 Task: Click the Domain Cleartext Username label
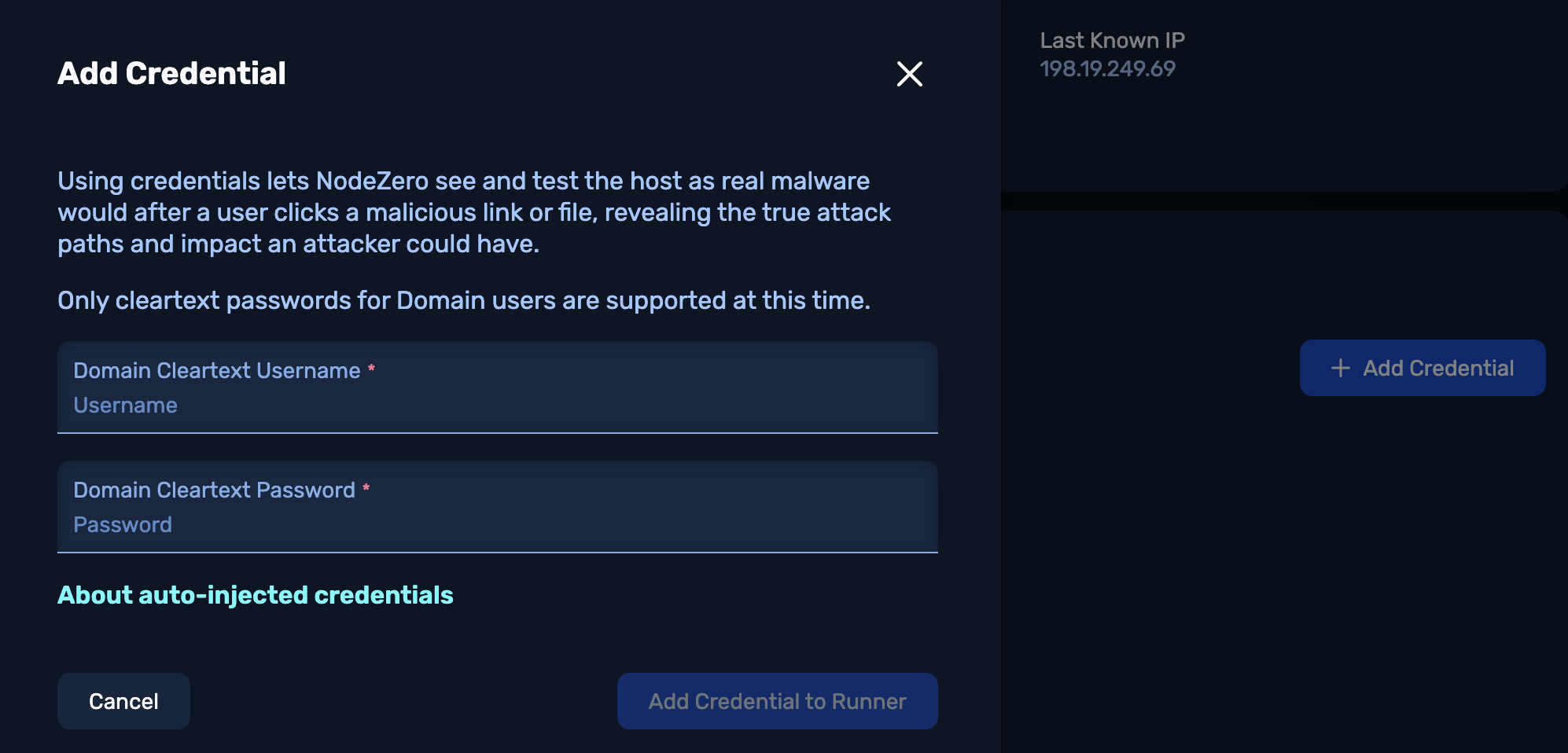click(x=217, y=370)
